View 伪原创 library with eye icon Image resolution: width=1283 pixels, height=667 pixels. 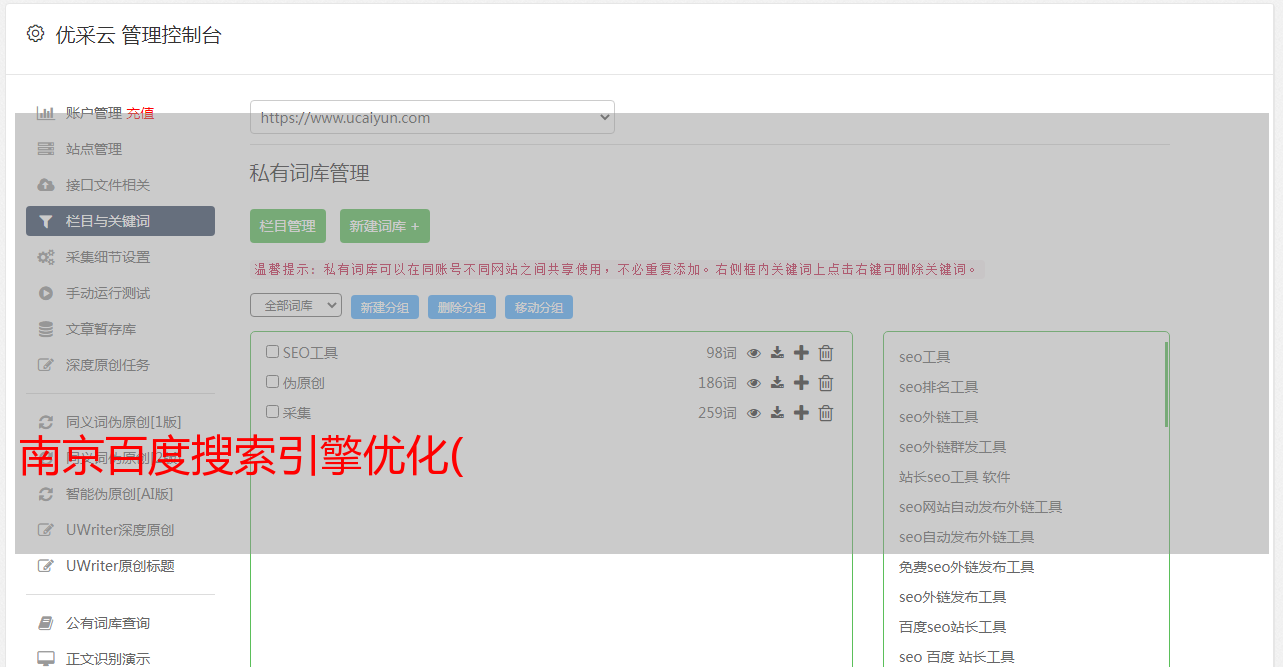(x=754, y=383)
